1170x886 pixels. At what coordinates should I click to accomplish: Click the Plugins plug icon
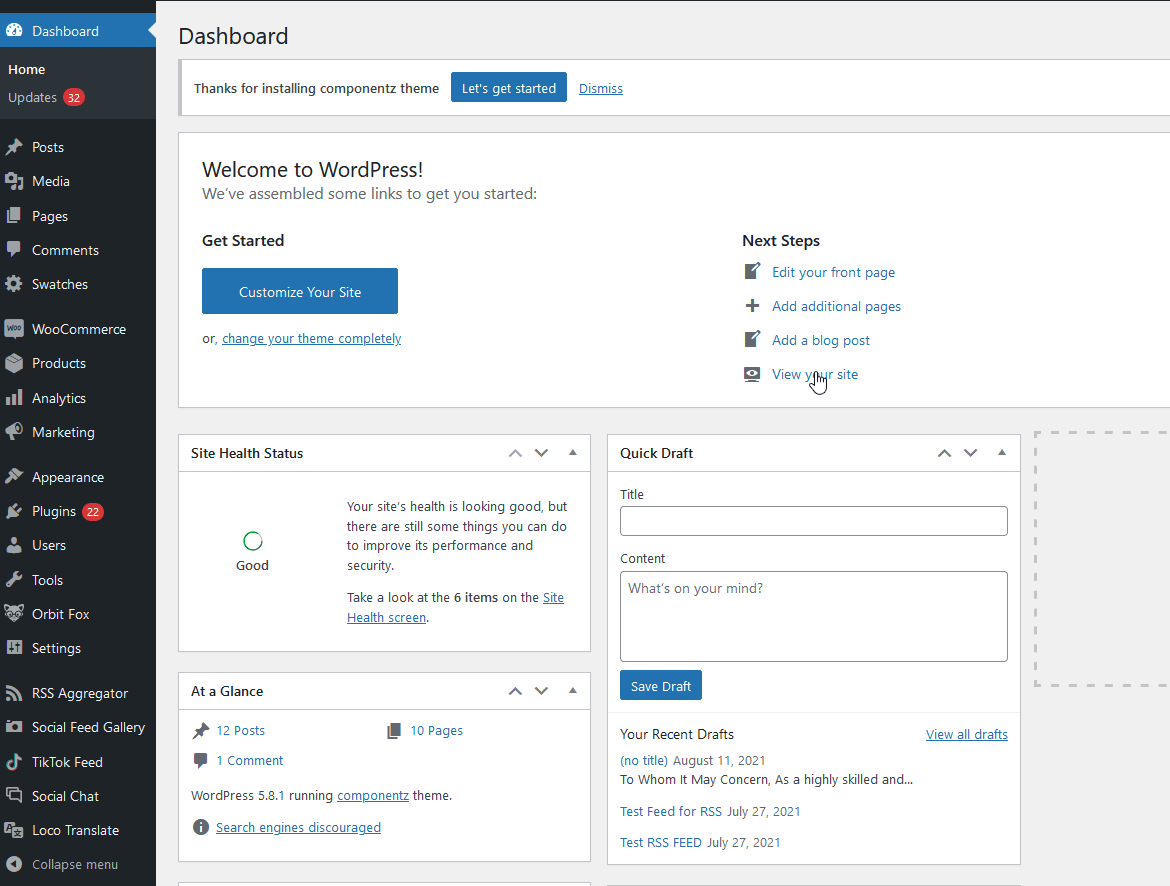(x=14, y=511)
